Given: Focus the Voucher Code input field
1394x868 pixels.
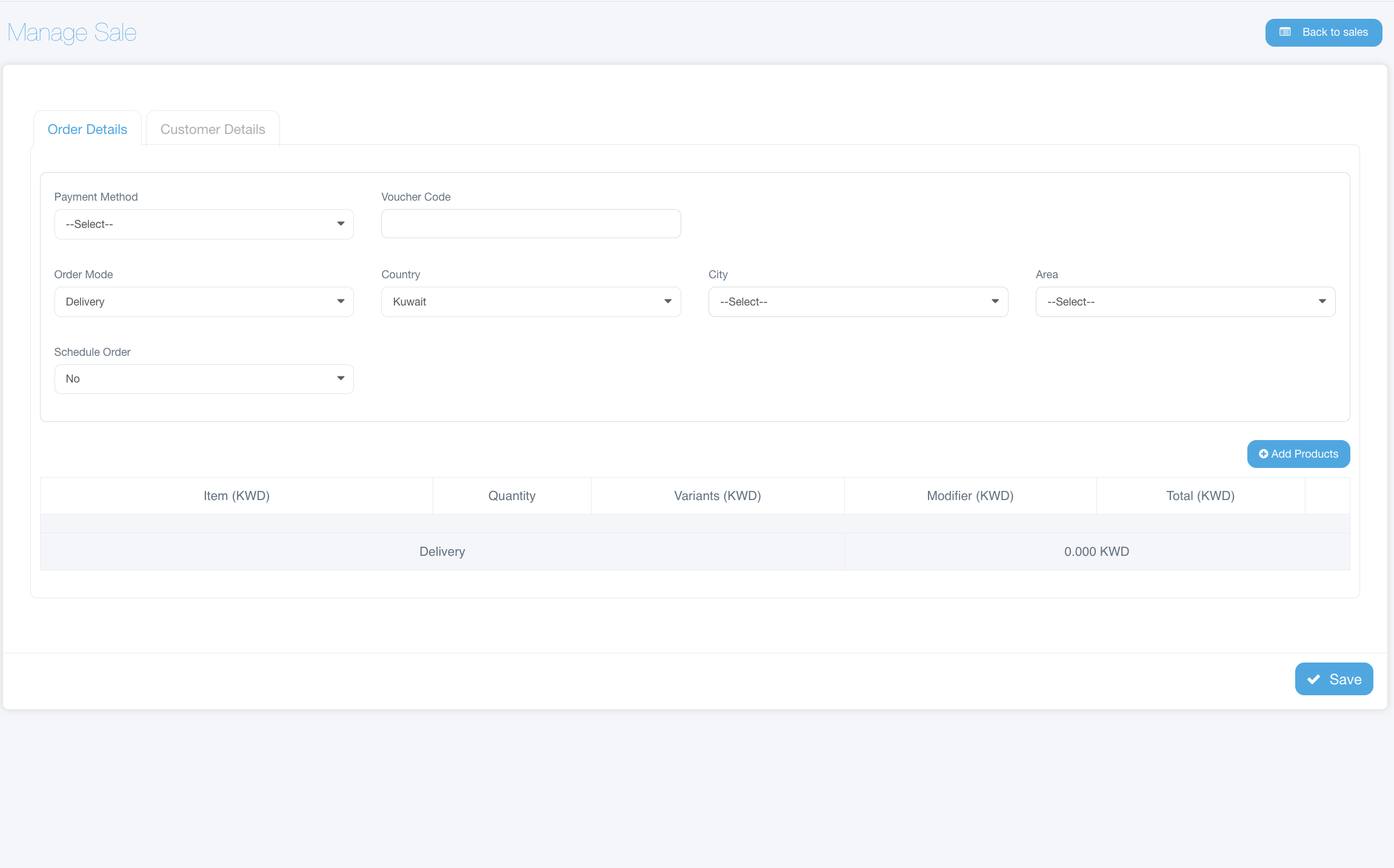Looking at the screenshot, I should (x=530, y=224).
